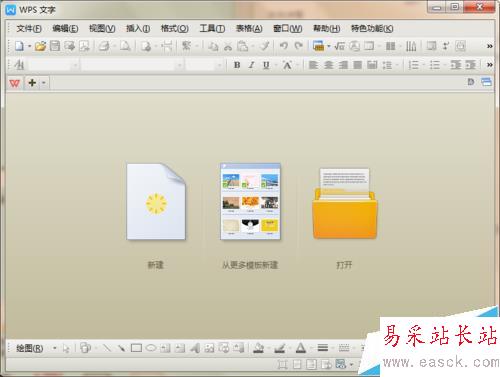Click the 新建 text label

(156, 265)
